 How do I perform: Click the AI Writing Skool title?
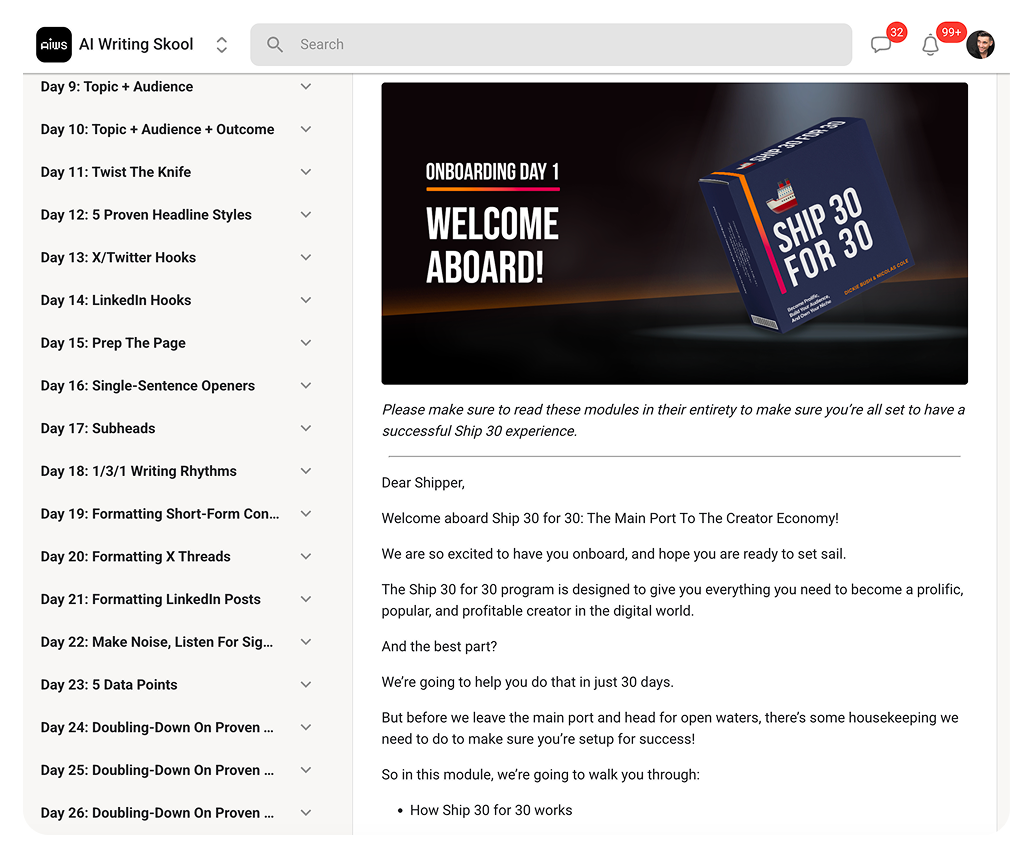pyautogui.click(x=136, y=44)
